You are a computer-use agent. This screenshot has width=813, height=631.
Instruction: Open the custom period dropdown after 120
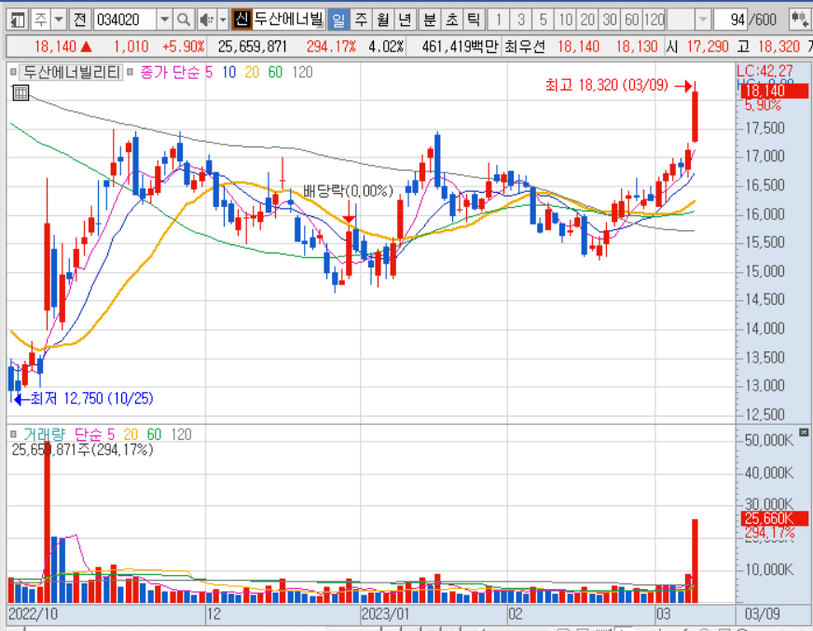click(x=702, y=20)
